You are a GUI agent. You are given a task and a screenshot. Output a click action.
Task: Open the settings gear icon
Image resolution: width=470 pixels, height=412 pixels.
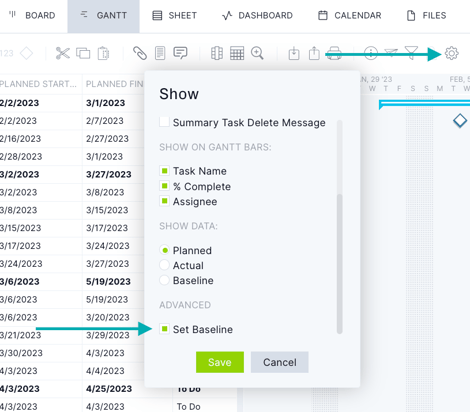coord(452,53)
